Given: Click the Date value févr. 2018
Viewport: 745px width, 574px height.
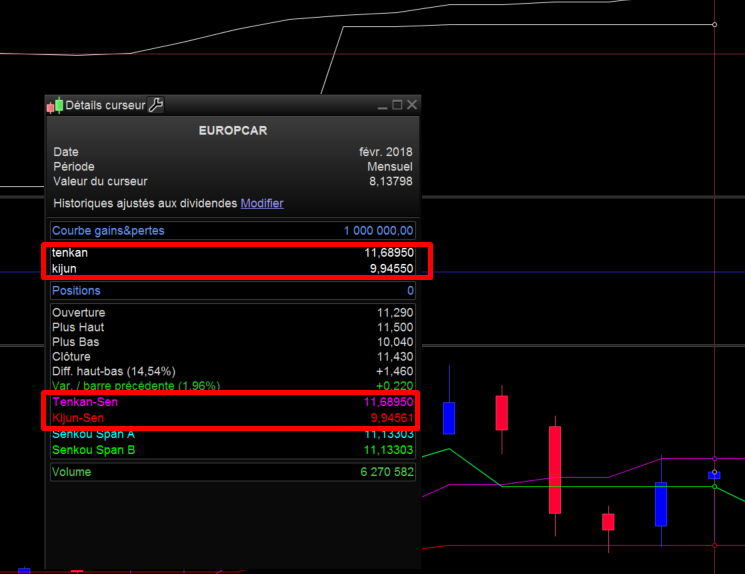Looking at the screenshot, I should click(x=385, y=152).
